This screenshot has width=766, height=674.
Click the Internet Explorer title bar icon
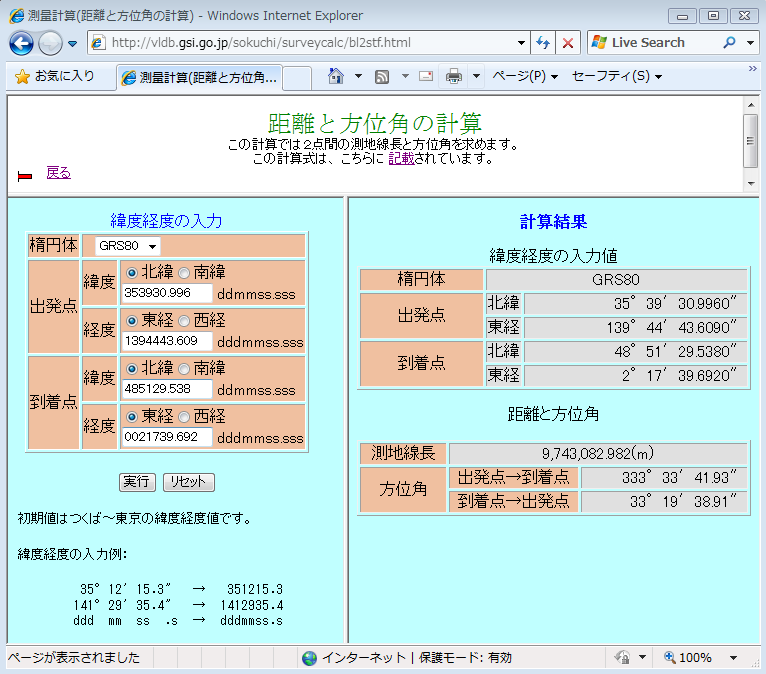point(16,16)
